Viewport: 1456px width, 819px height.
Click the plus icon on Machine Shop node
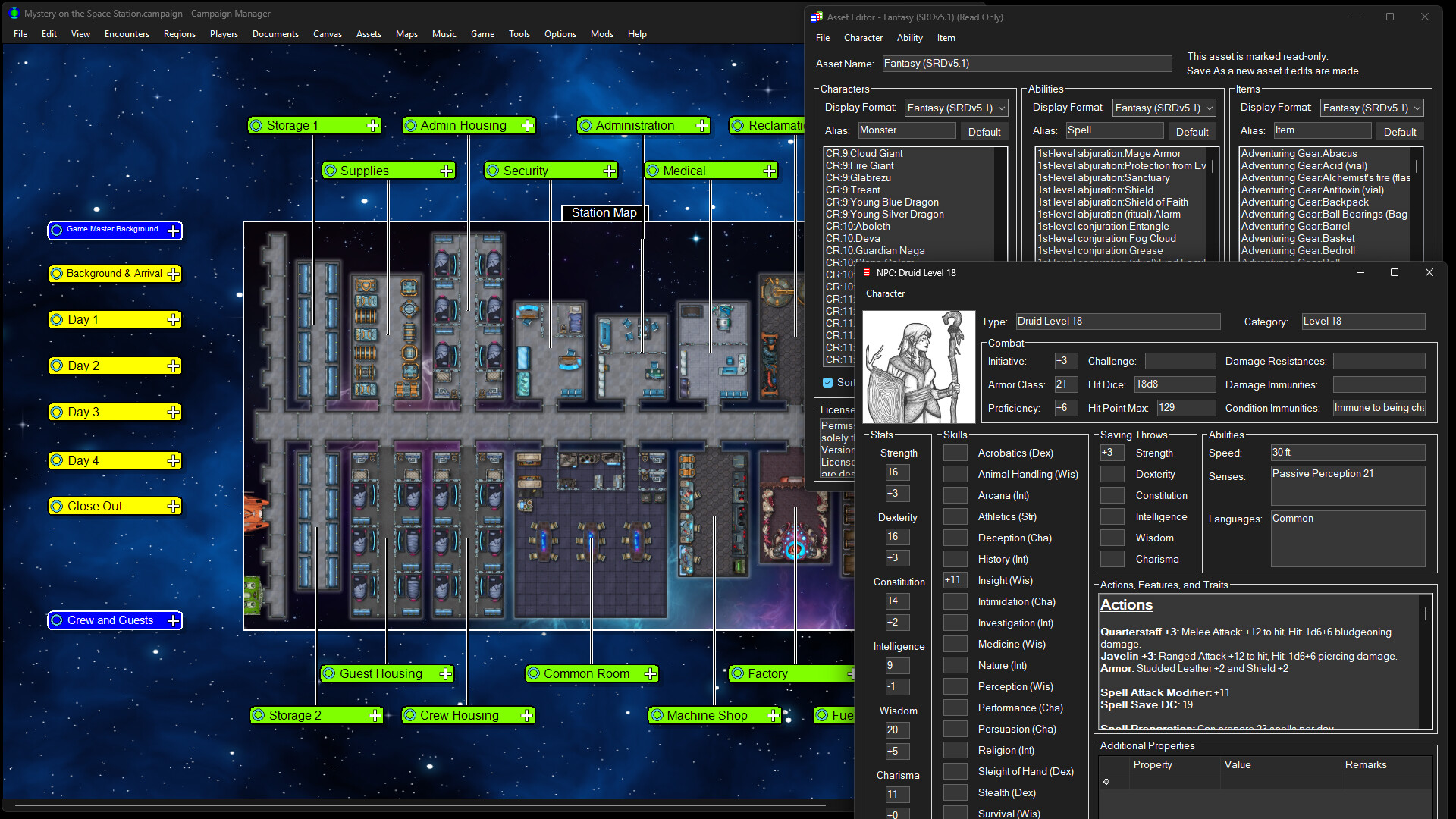tap(773, 715)
